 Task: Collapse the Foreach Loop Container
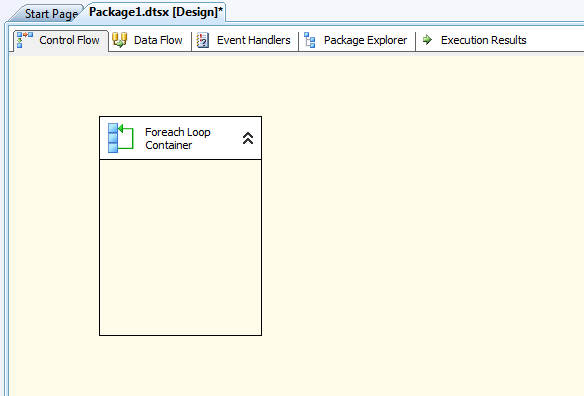tap(248, 138)
